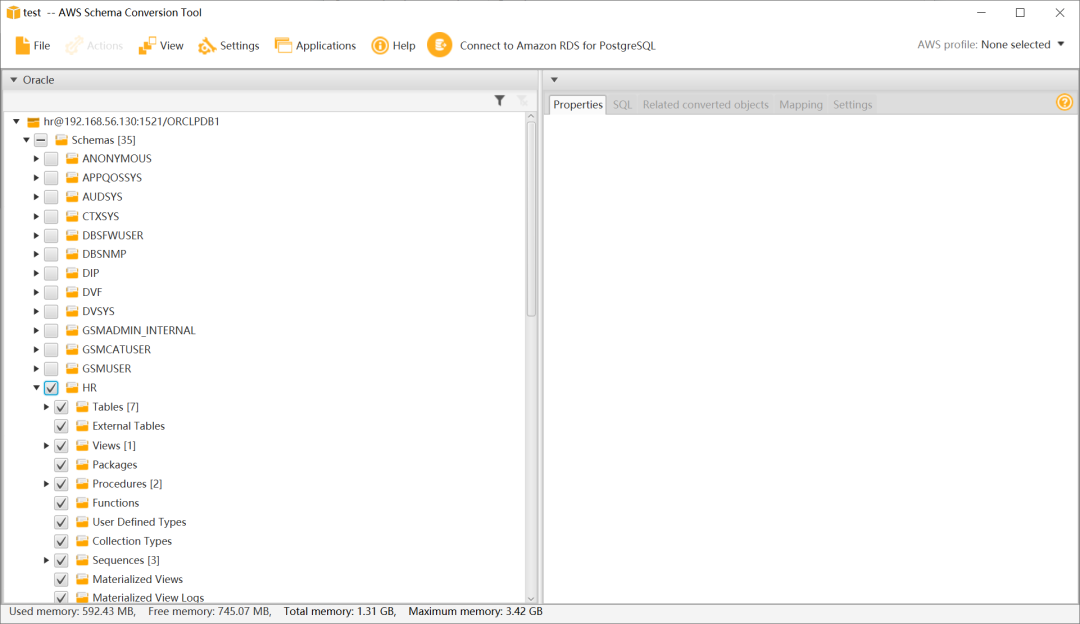Select the DBSFWUSER schema label
Viewport: 1080px width, 624px height.
[x=112, y=236]
